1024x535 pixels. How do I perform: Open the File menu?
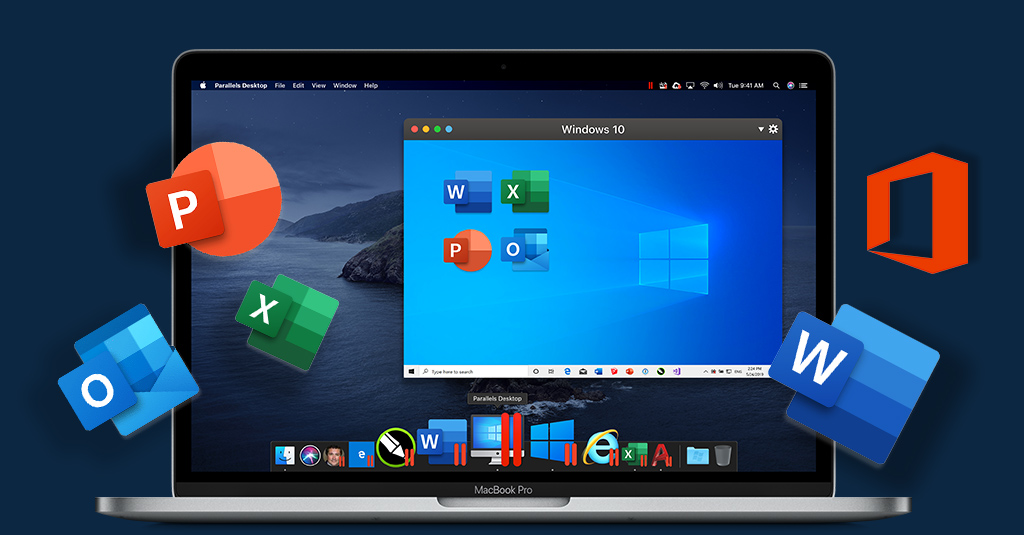coord(280,86)
